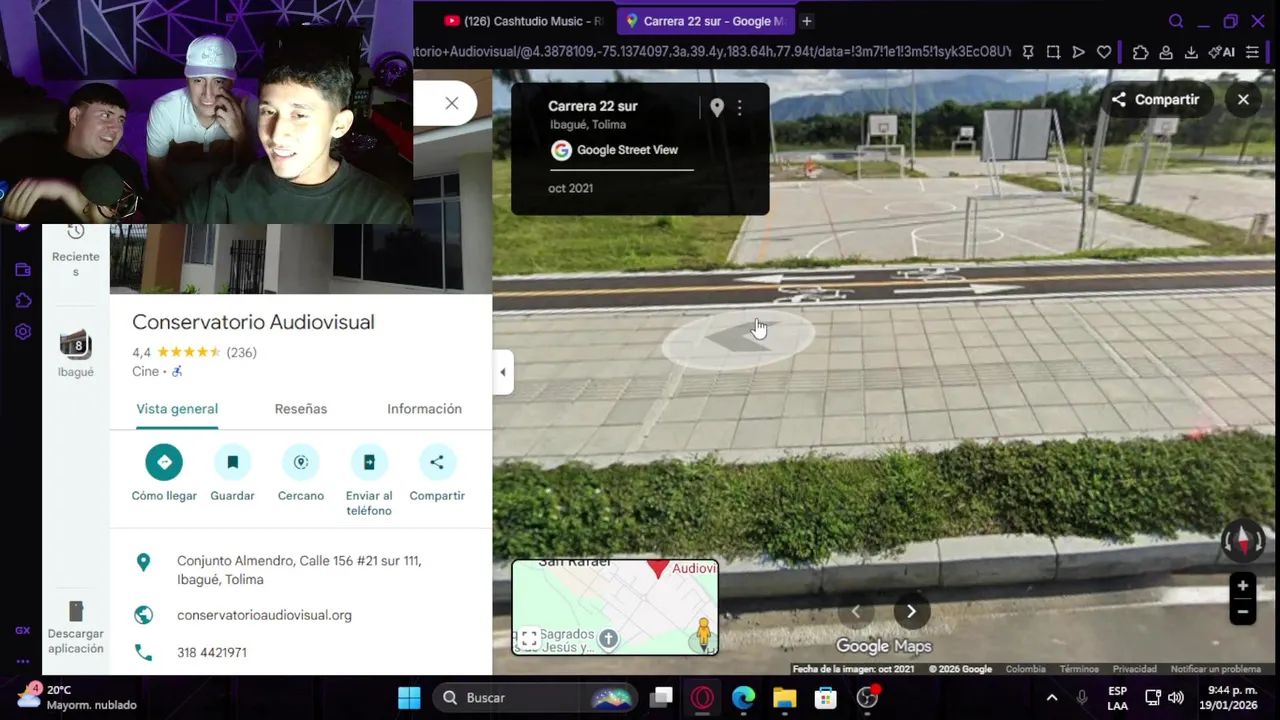This screenshot has width=1280, height=720.
Task: Click the Compartir button on Street View
Action: (1155, 99)
